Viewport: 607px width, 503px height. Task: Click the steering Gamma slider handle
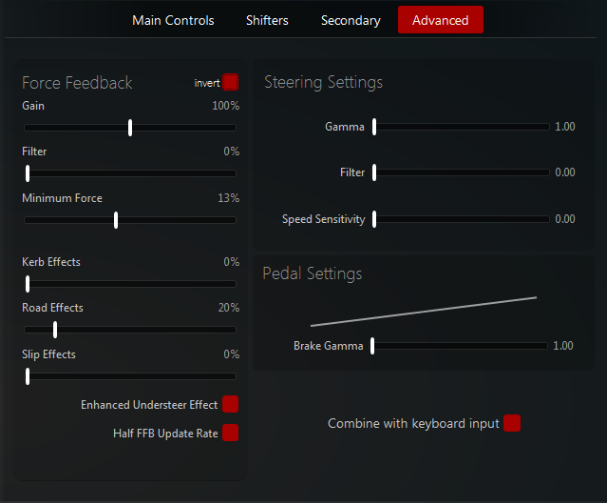pos(374,127)
